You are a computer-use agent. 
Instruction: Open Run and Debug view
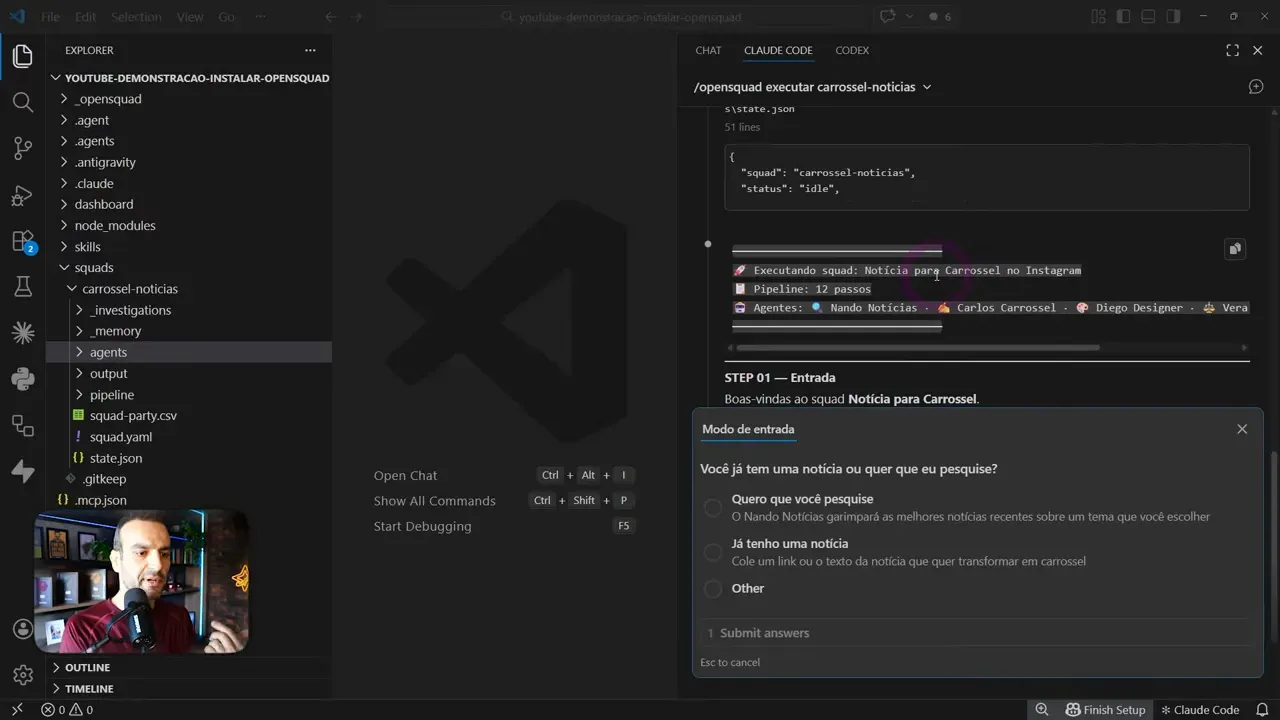pyautogui.click(x=22, y=195)
